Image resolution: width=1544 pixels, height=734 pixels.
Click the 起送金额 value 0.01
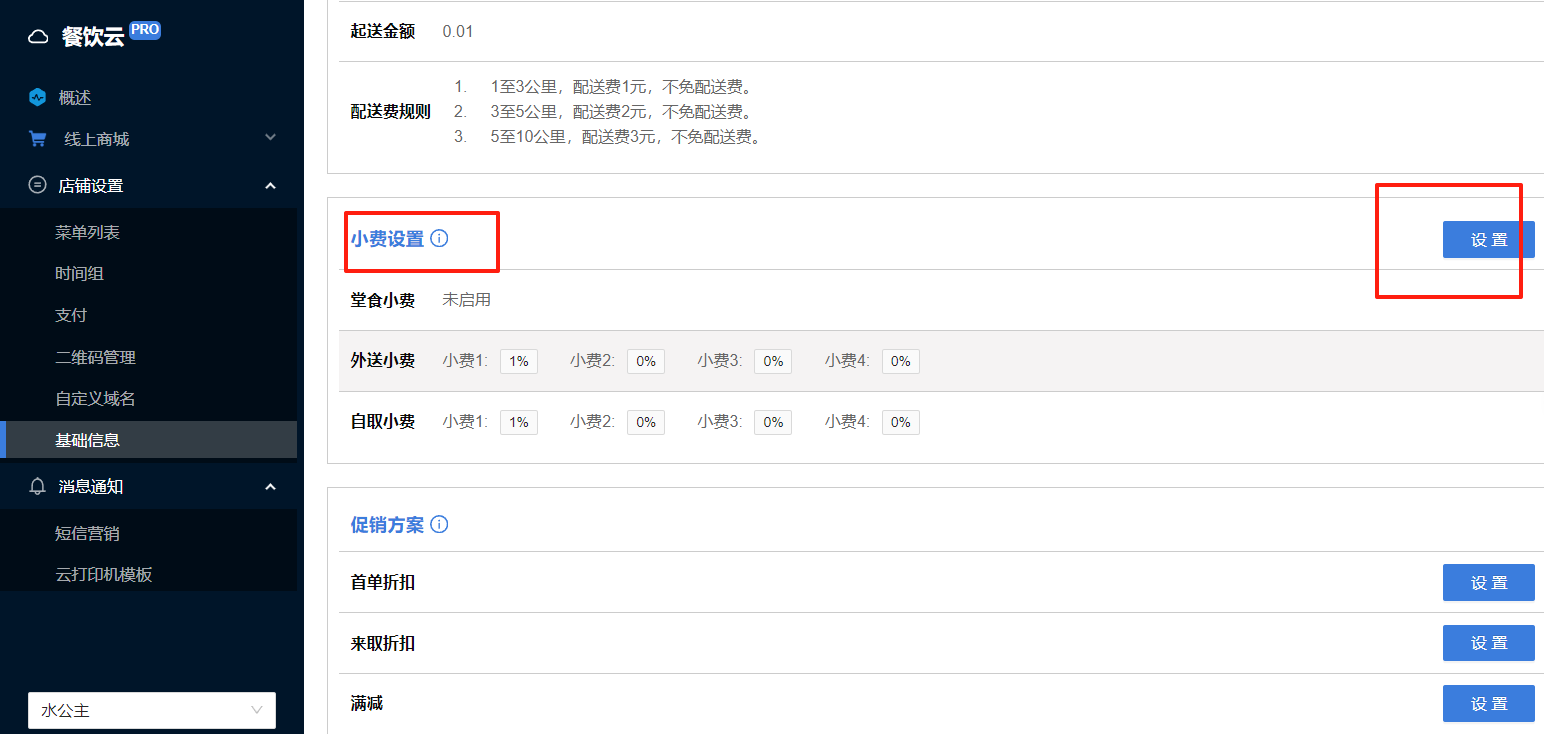[458, 31]
